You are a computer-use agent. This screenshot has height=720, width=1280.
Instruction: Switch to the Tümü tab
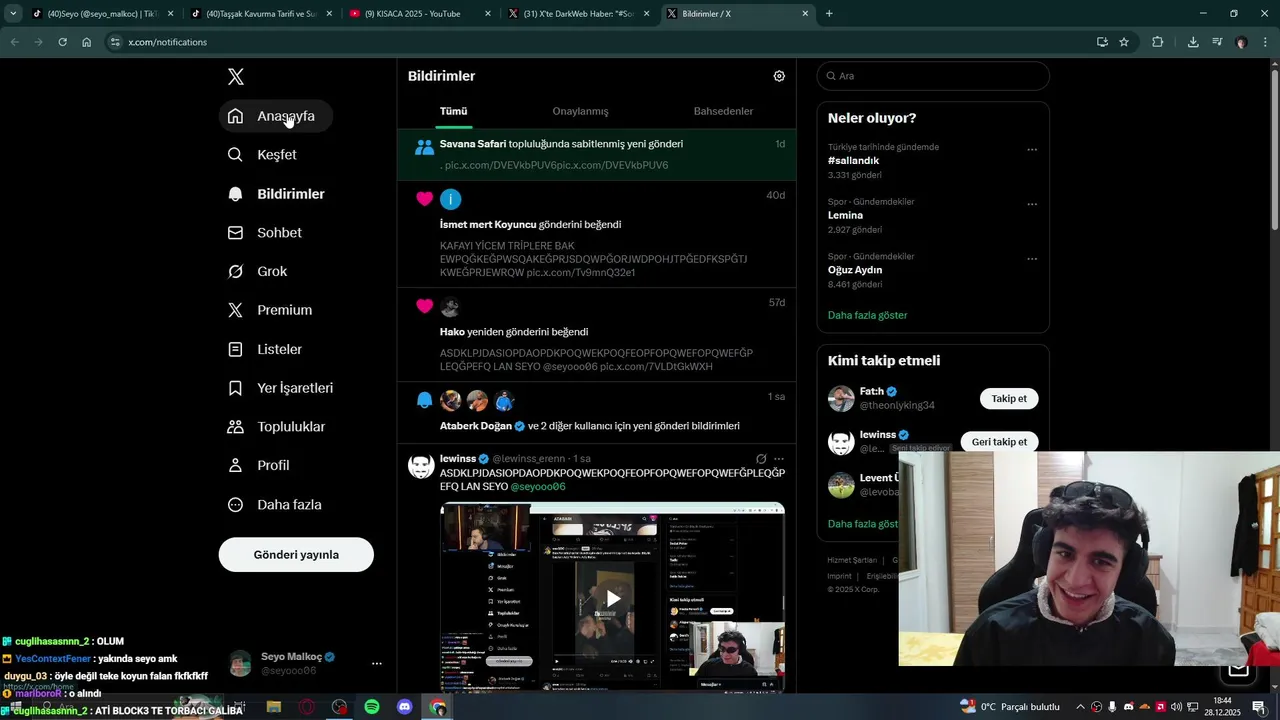pos(453,111)
